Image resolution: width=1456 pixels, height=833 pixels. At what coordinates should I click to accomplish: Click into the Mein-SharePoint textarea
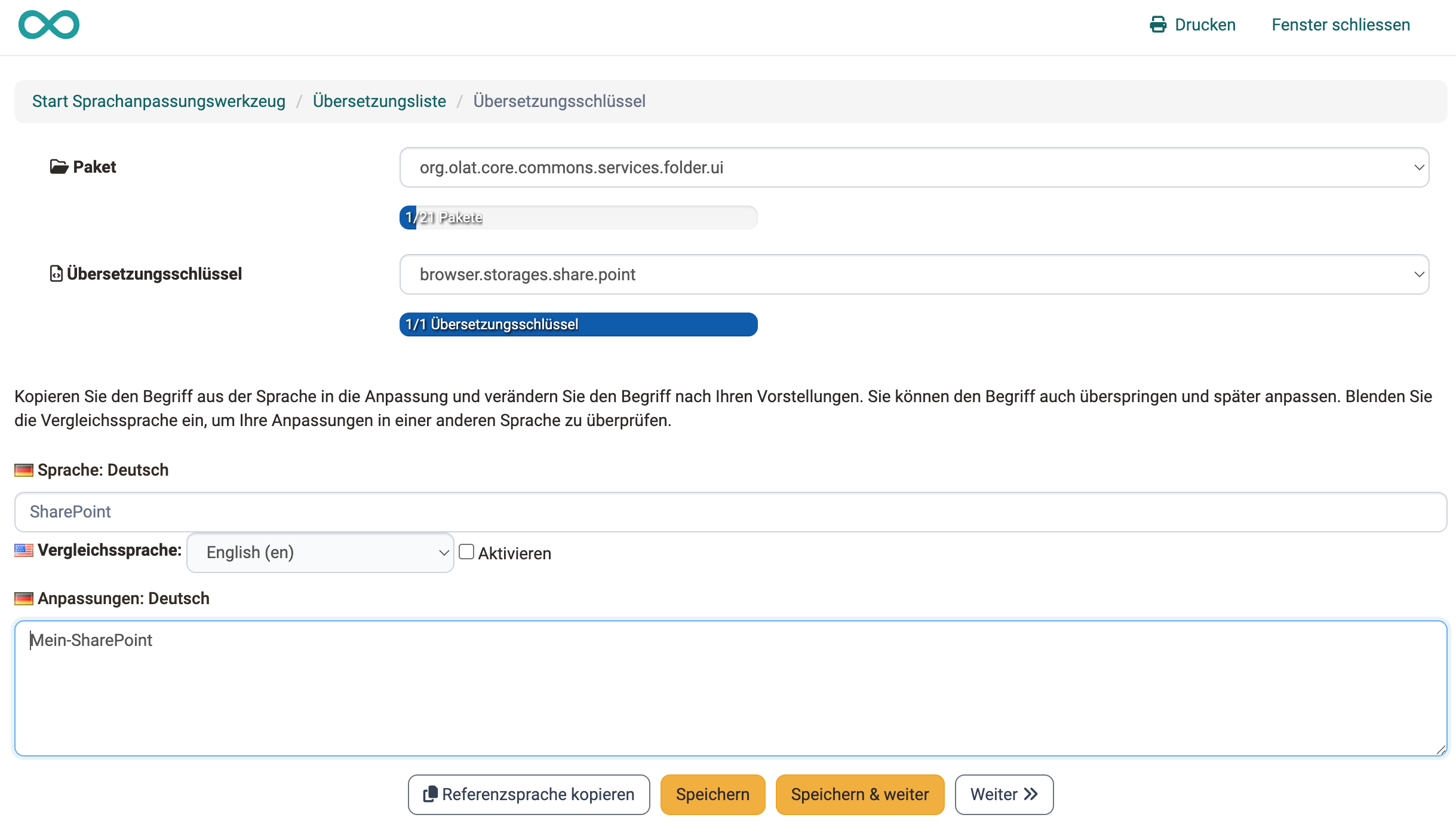point(730,688)
